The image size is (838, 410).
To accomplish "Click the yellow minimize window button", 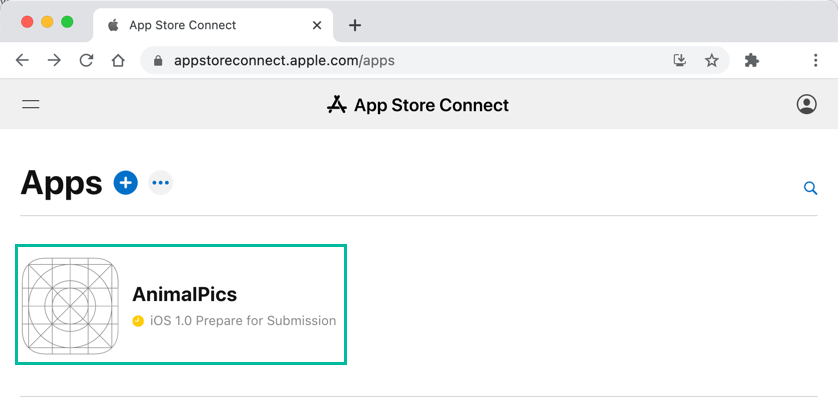I will click(x=47, y=22).
